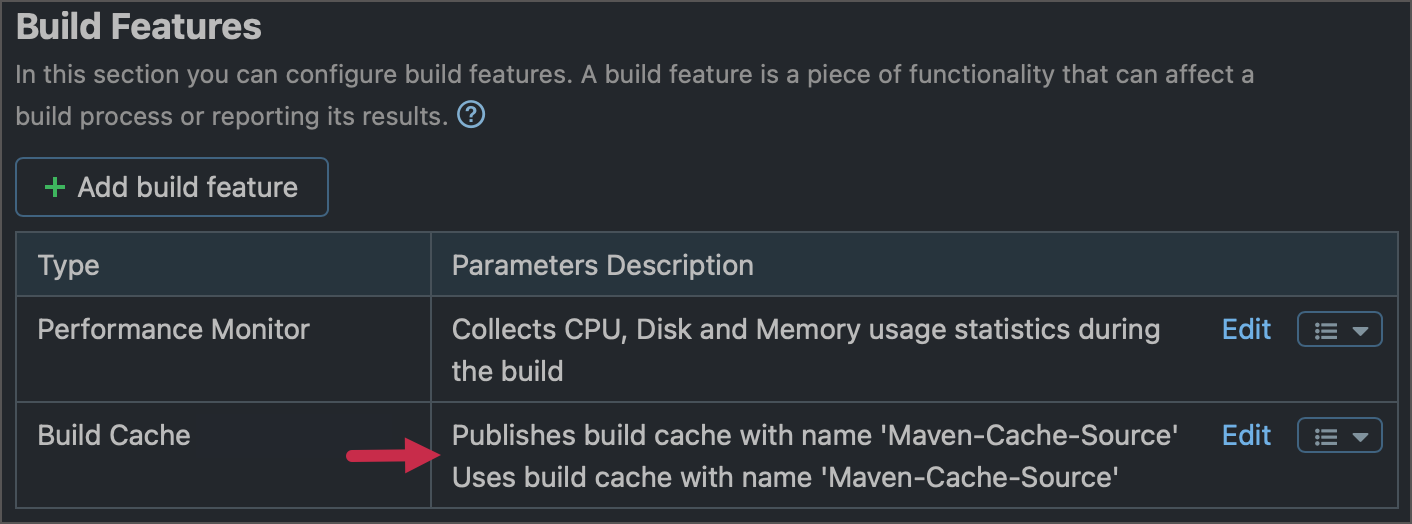Click the 'Collects CPU, Disk and Memory' description

(806, 350)
